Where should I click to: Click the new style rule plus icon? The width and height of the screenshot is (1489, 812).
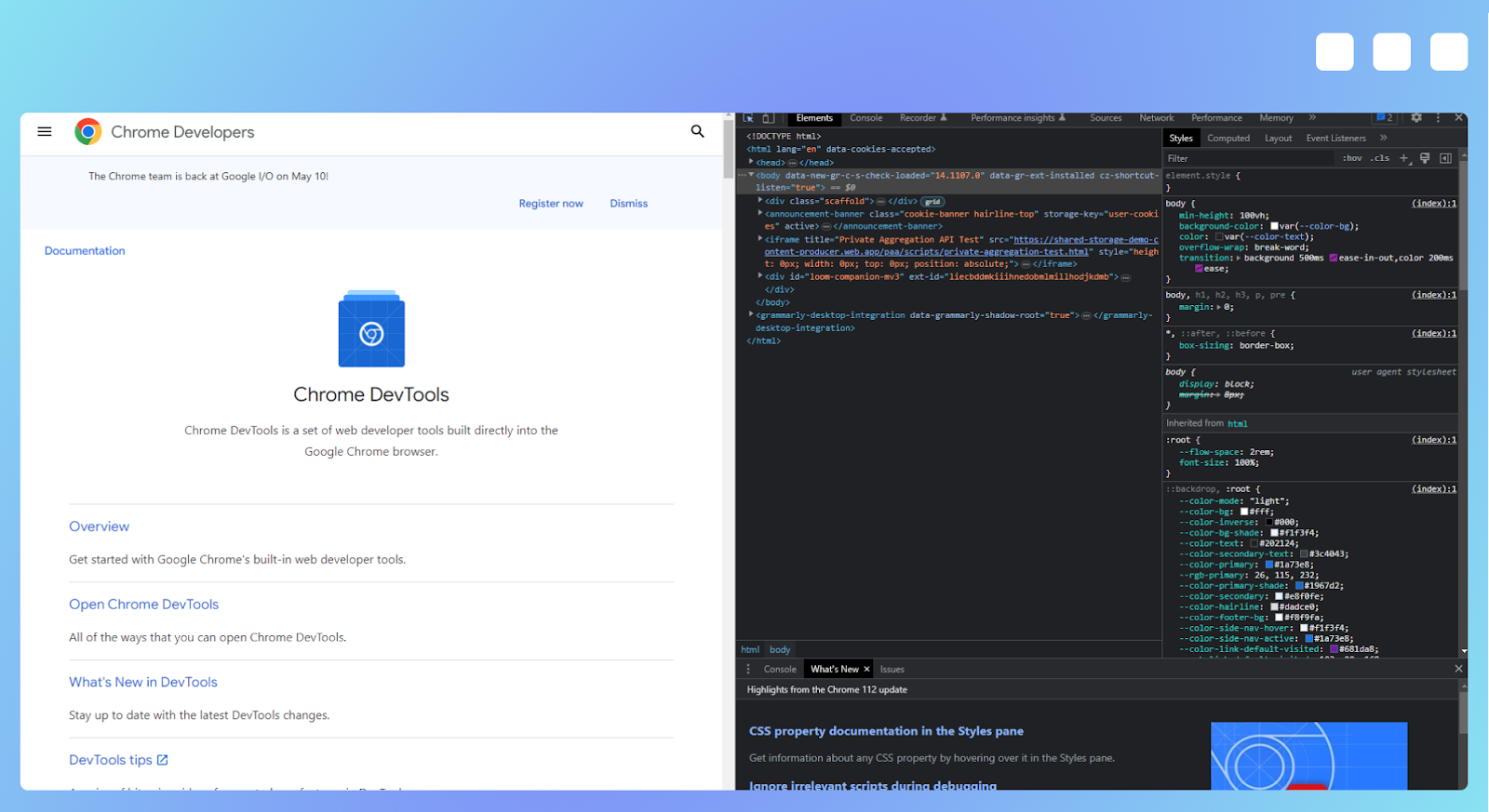(1404, 158)
